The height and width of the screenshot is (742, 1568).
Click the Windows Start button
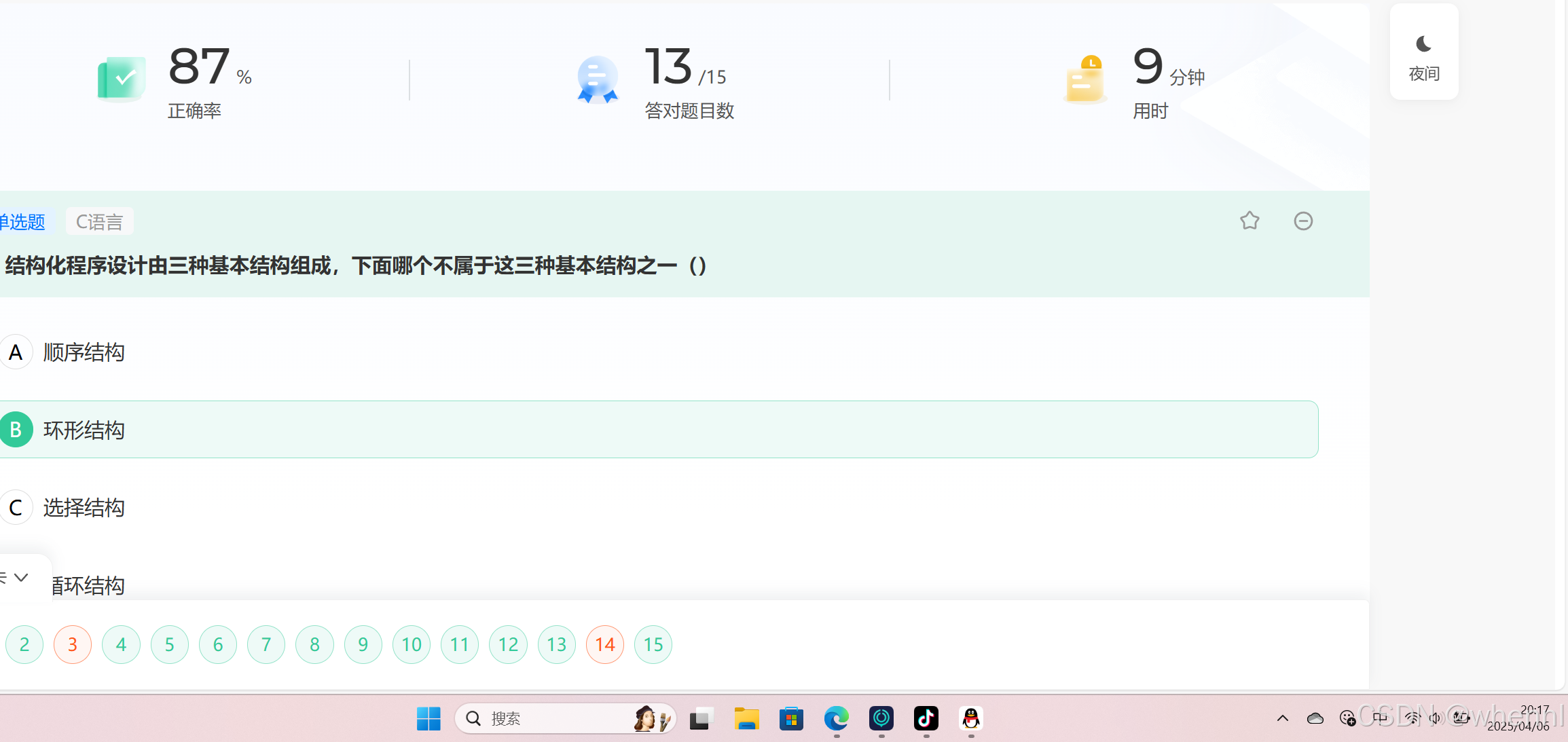(x=429, y=718)
